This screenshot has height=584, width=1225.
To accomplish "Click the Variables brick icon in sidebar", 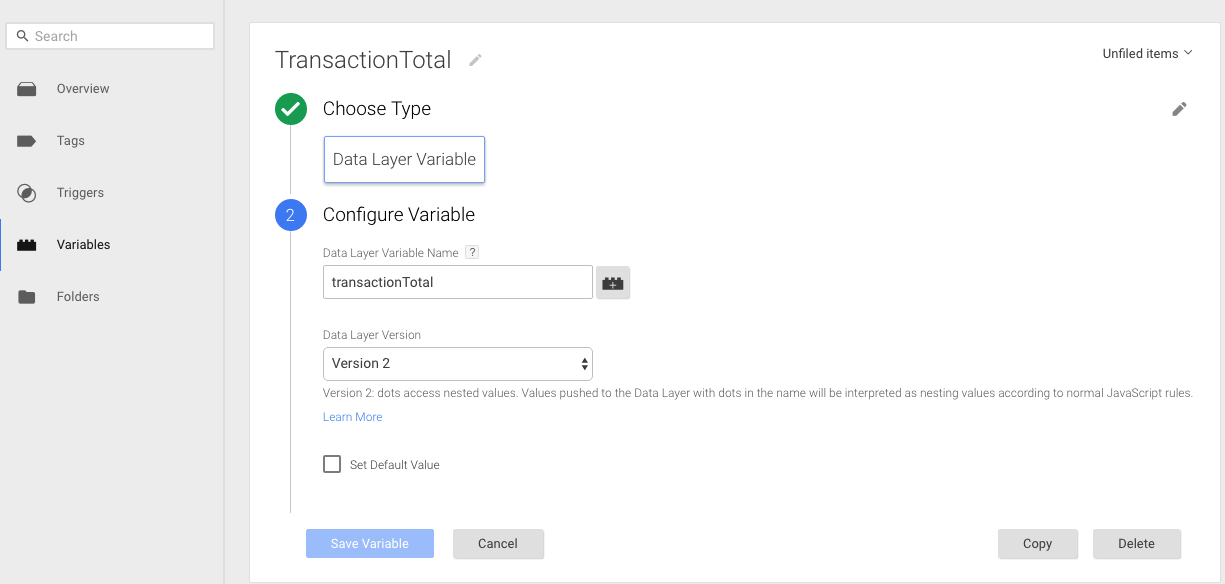I will 27,245.
